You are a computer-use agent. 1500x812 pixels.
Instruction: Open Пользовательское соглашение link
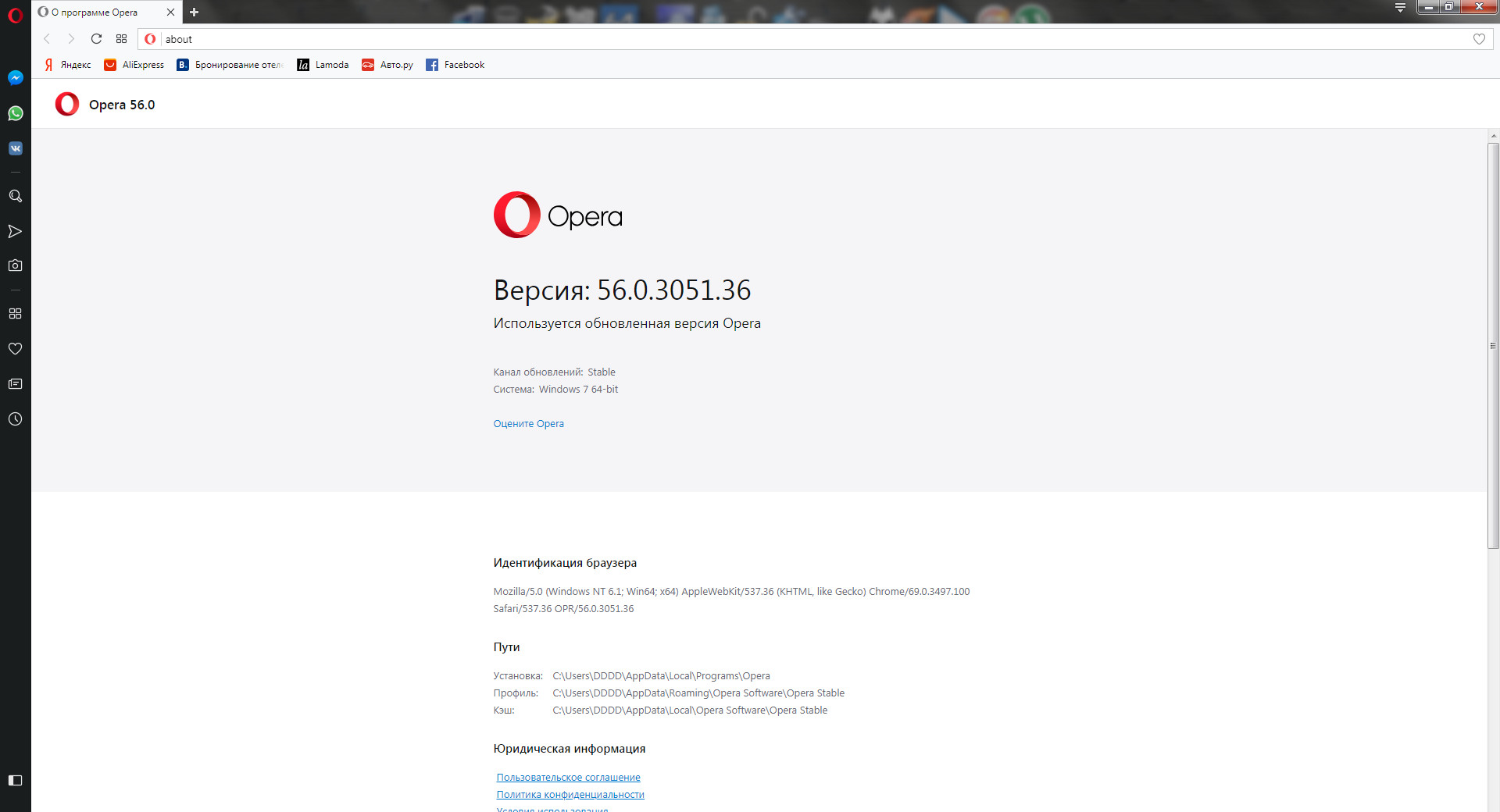tap(568, 778)
